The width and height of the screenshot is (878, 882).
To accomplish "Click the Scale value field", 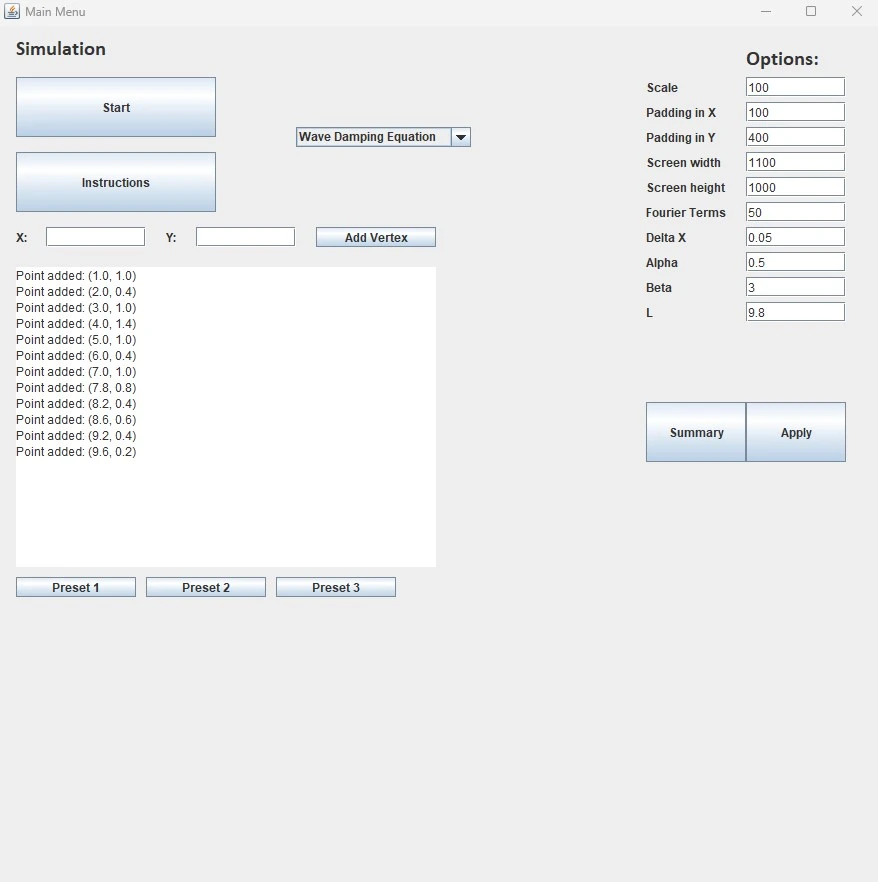I will click(x=795, y=87).
